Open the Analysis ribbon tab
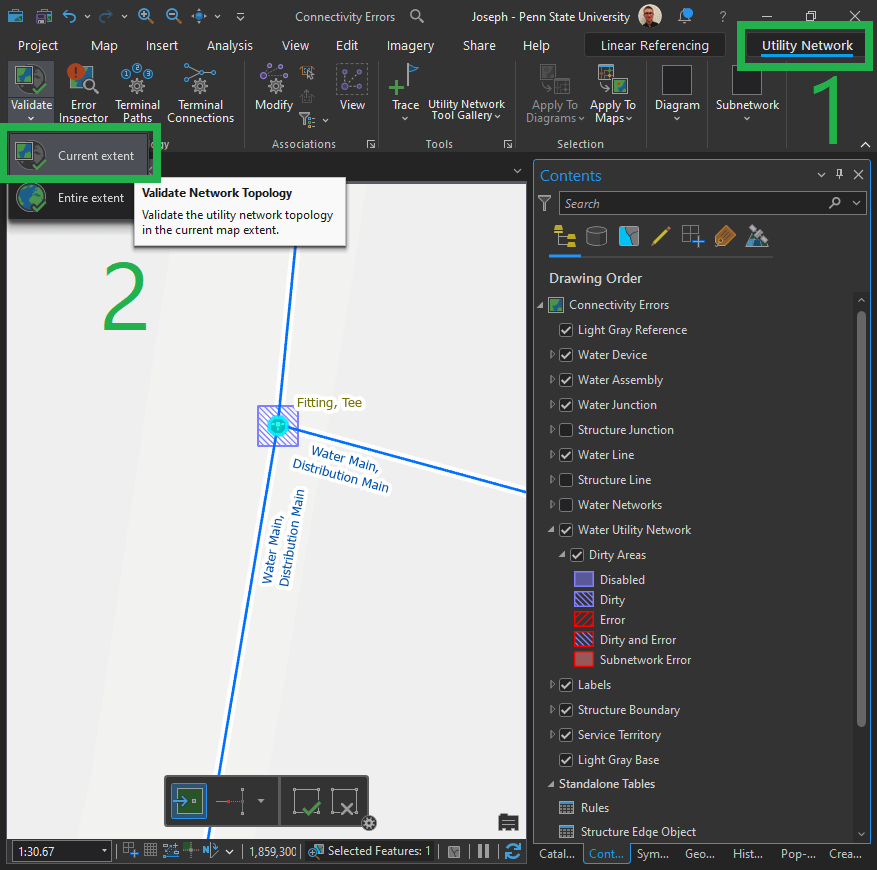This screenshot has width=877, height=870. [229, 45]
